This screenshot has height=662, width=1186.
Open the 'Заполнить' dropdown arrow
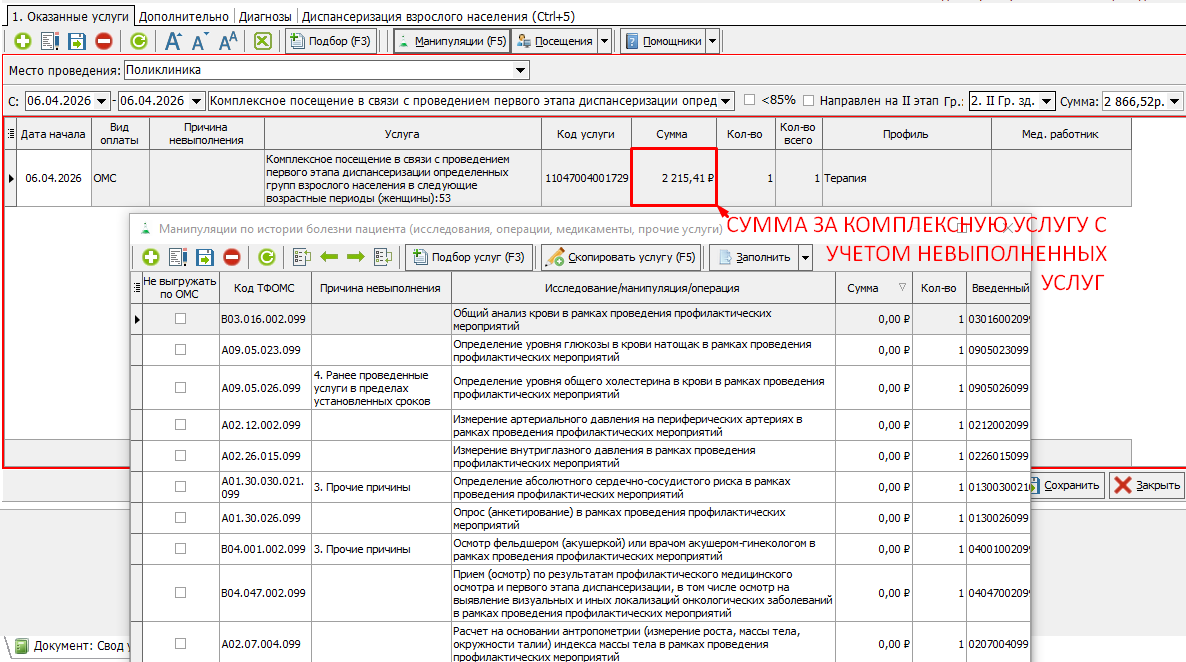pyautogui.click(x=805, y=258)
